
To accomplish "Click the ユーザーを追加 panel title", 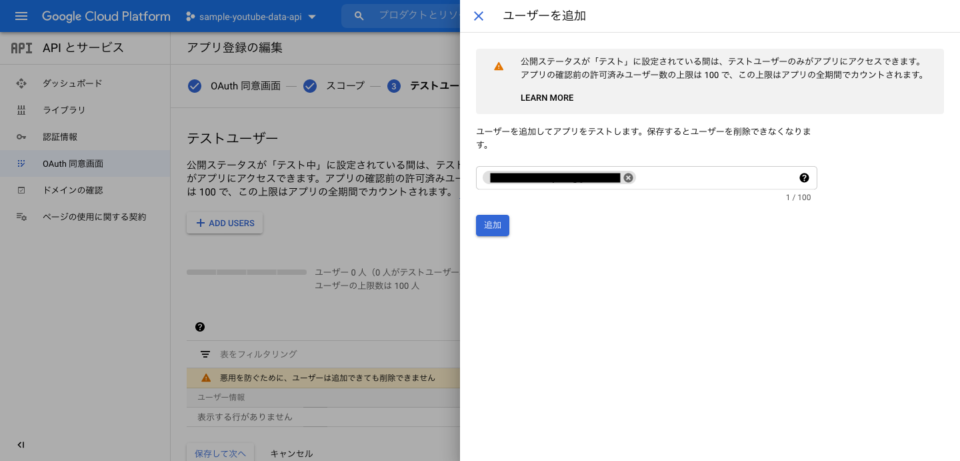I will pyautogui.click(x=544, y=16).
